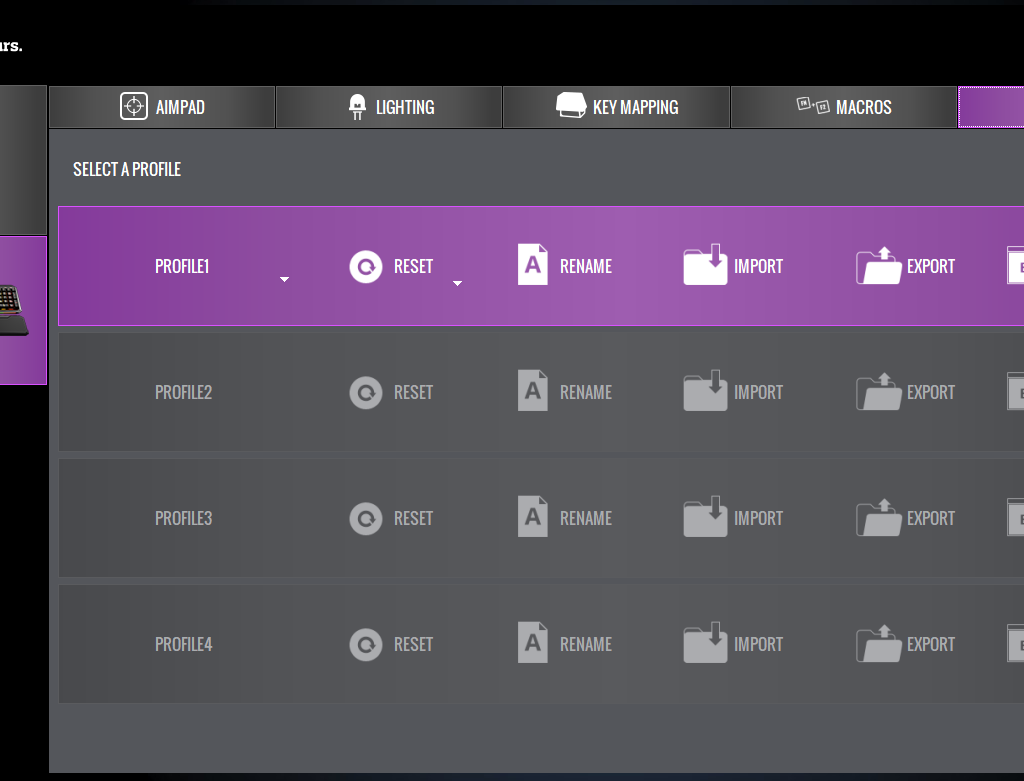
Task: Click the Export label in Profile3 row
Action: (x=930, y=519)
